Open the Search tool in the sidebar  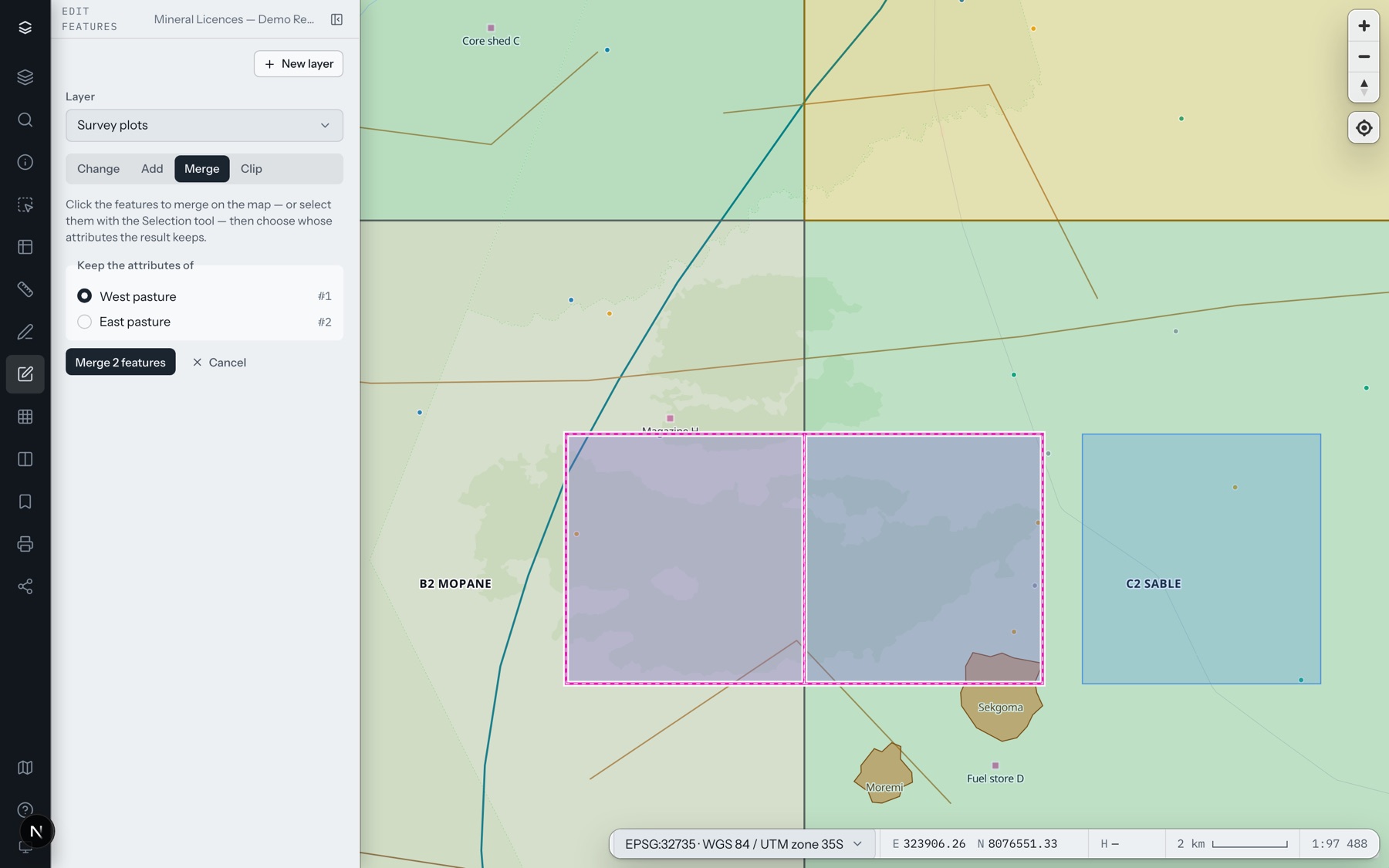coord(25,120)
